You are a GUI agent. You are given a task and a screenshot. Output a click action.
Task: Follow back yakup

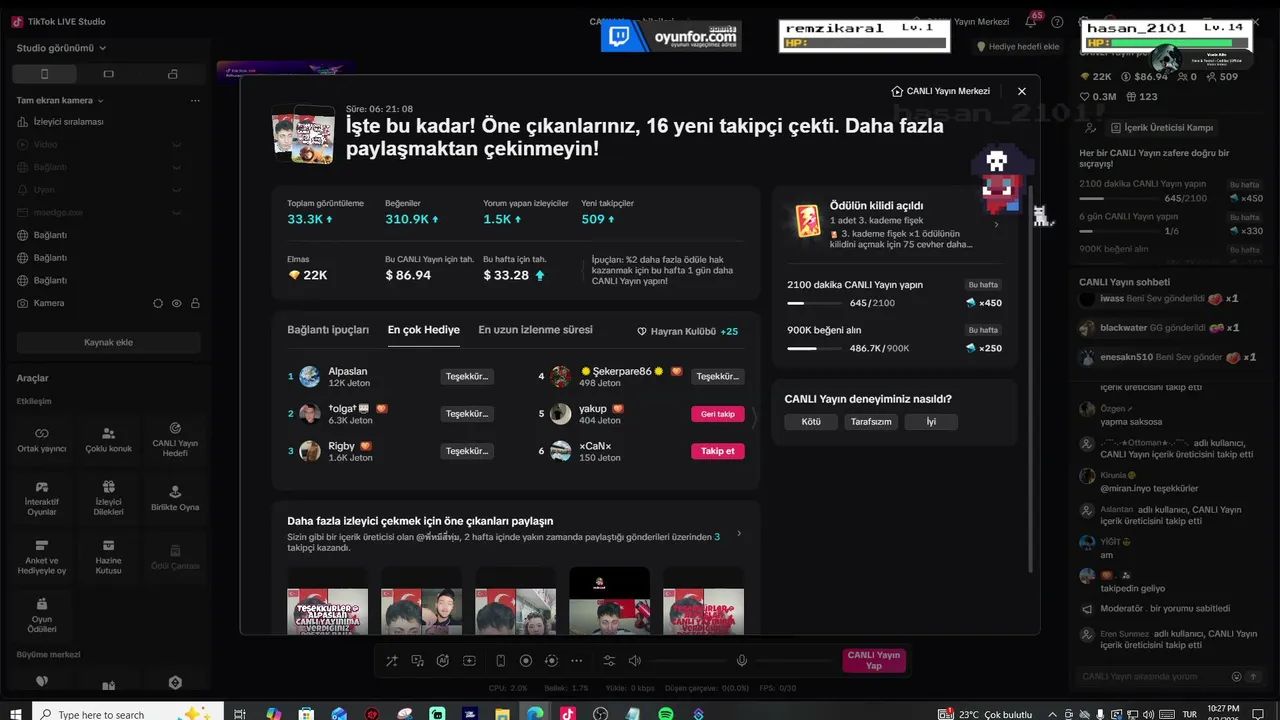point(718,414)
